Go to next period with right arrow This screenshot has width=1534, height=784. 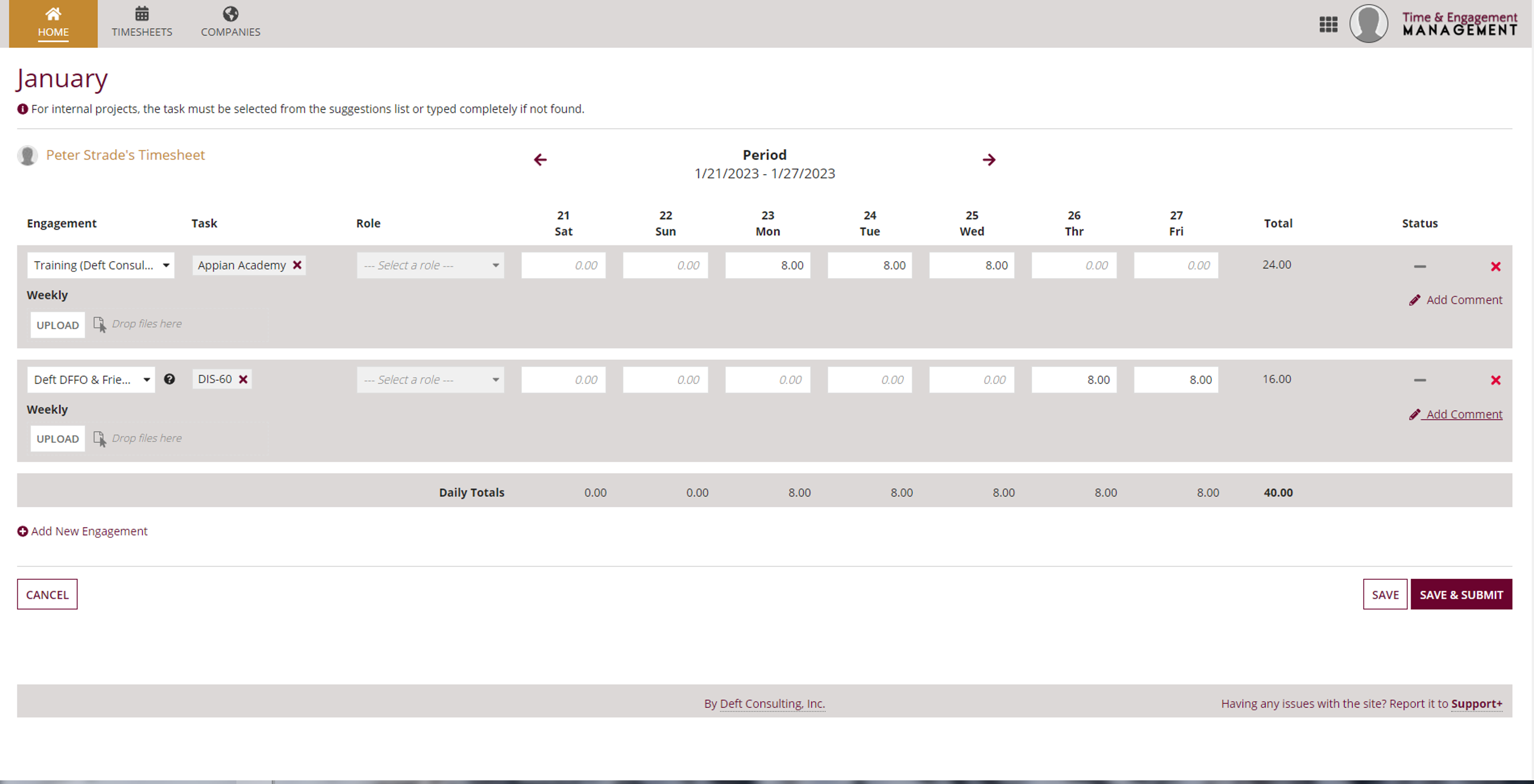click(989, 159)
